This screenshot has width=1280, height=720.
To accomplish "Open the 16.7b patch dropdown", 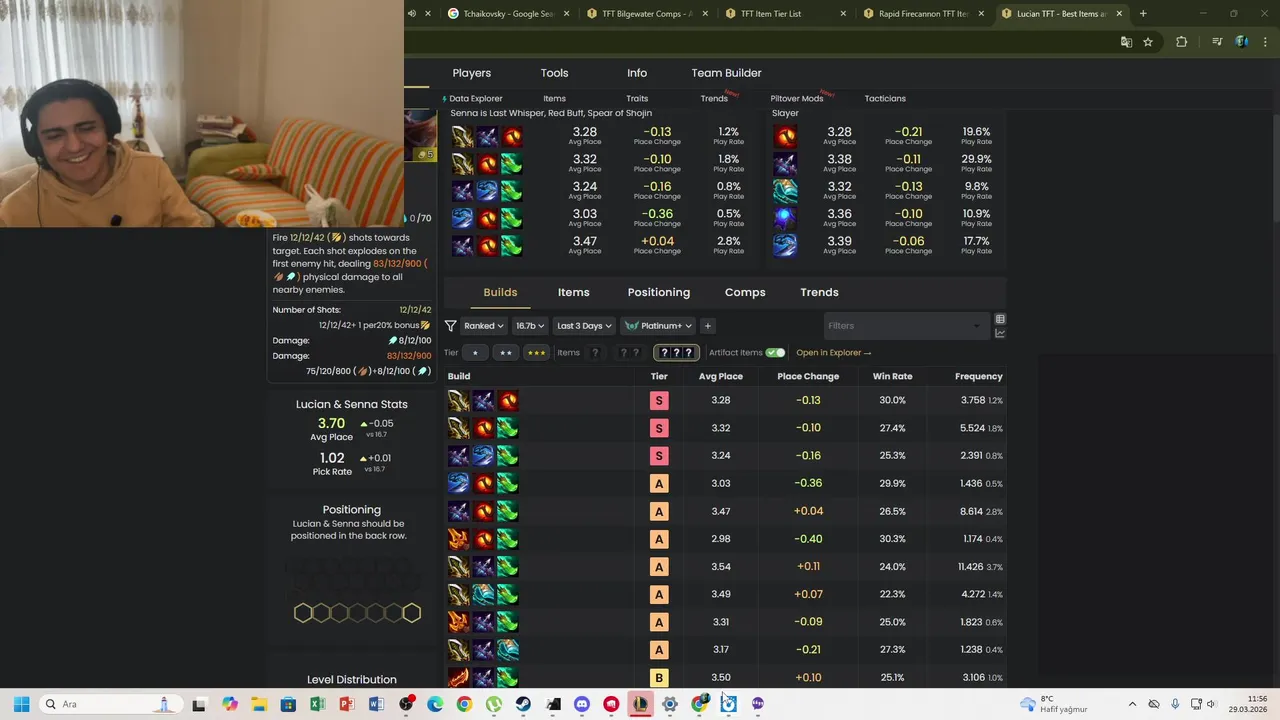I will click(x=530, y=326).
